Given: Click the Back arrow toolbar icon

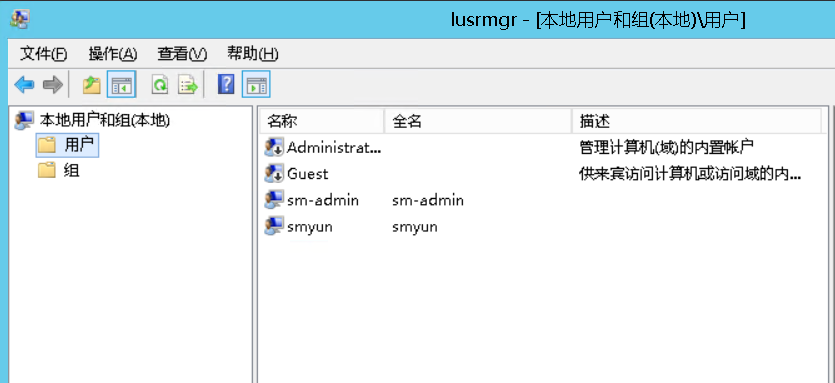Looking at the screenshot, I should (24, 84).
